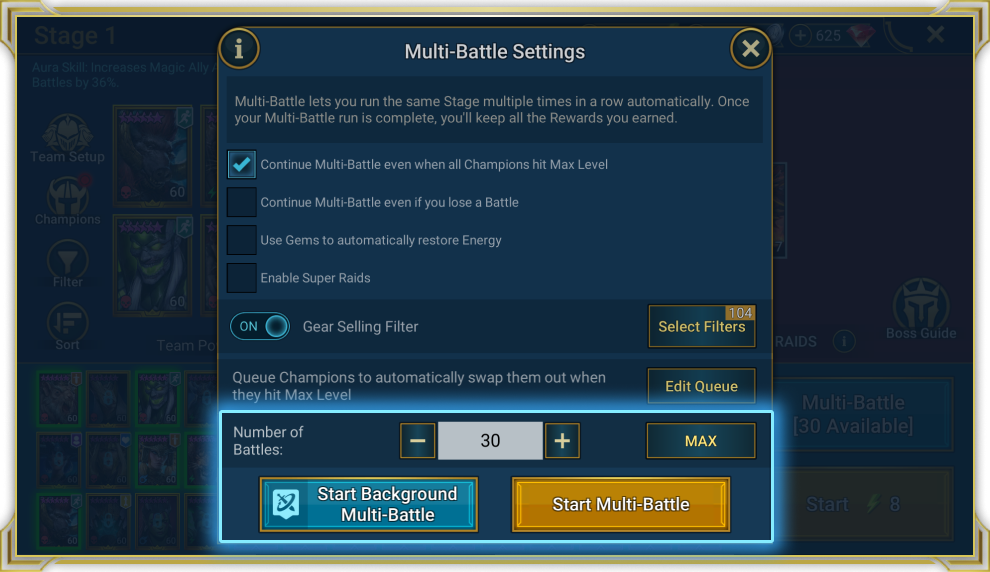Click the Edit Queue button

[x=701, y=386]
